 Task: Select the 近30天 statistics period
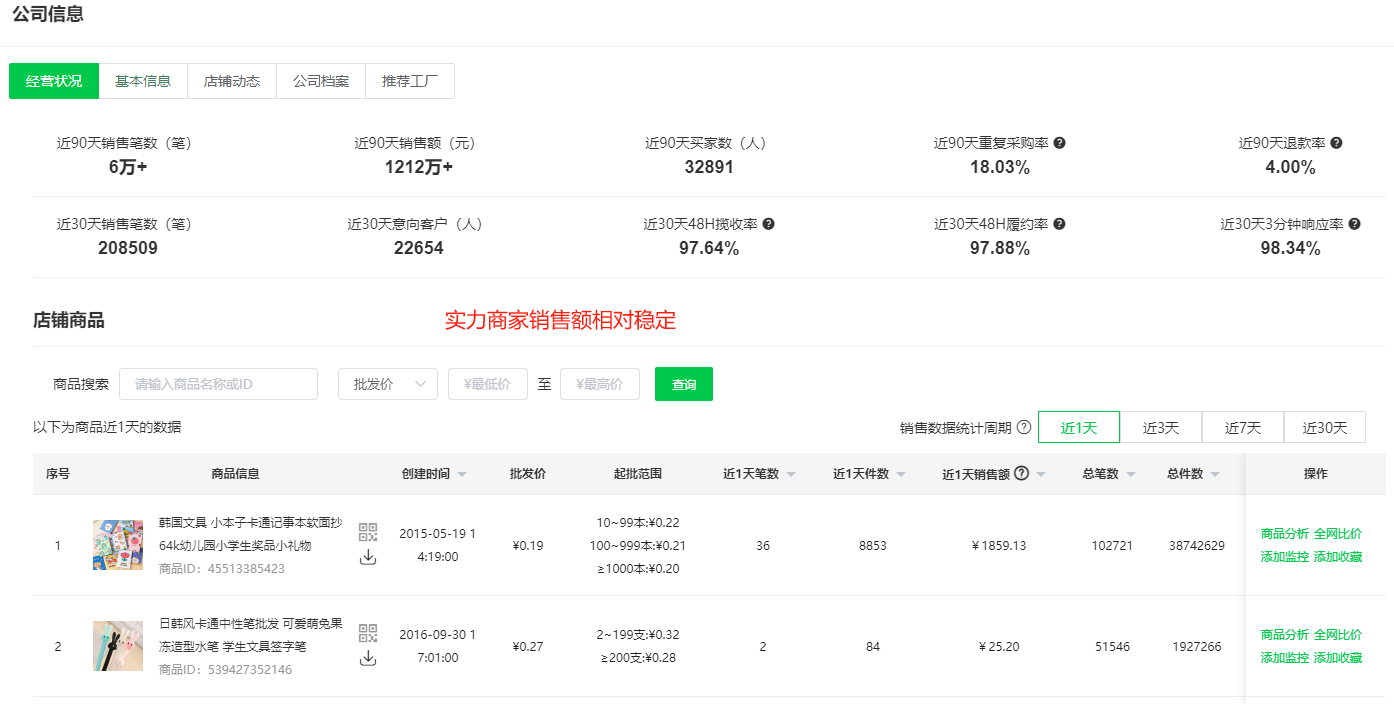click(x=1324, y=427)
